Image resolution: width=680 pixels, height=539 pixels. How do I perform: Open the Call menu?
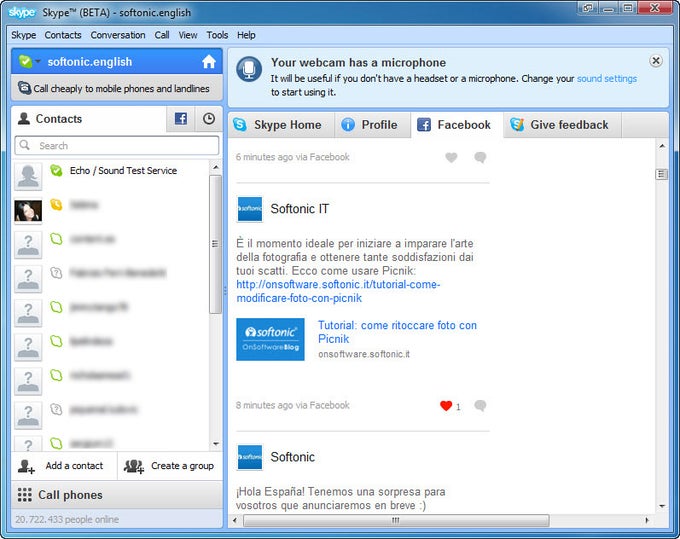tap(162, 35)
